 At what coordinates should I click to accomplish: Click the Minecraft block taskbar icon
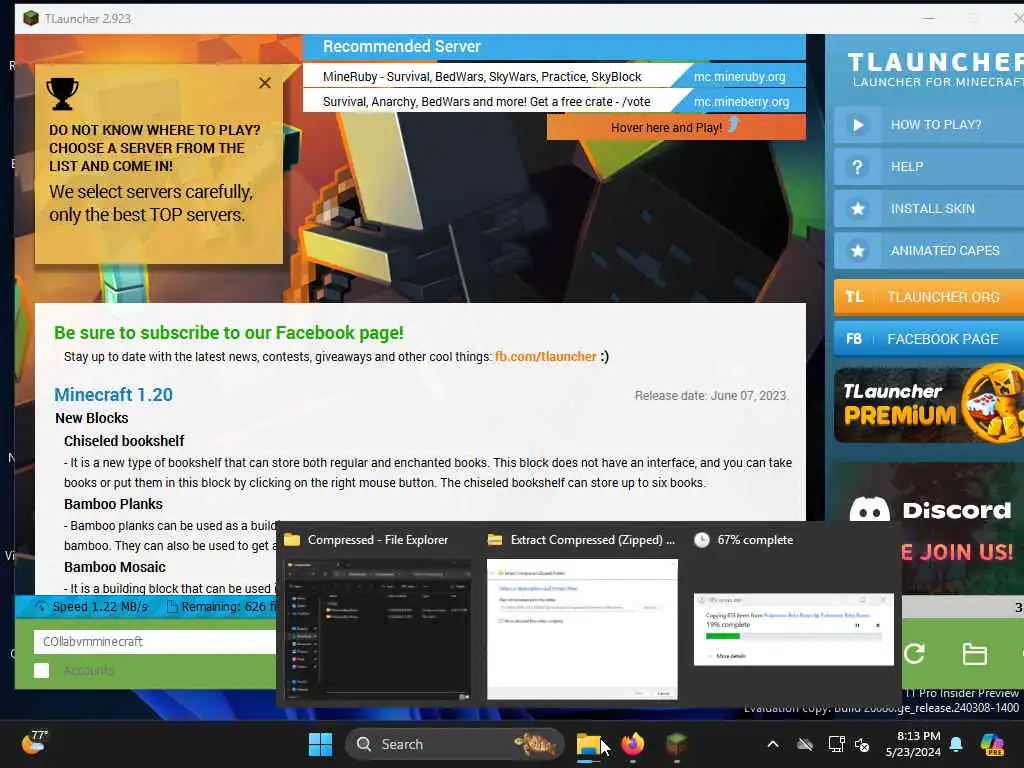coord(677,744)
